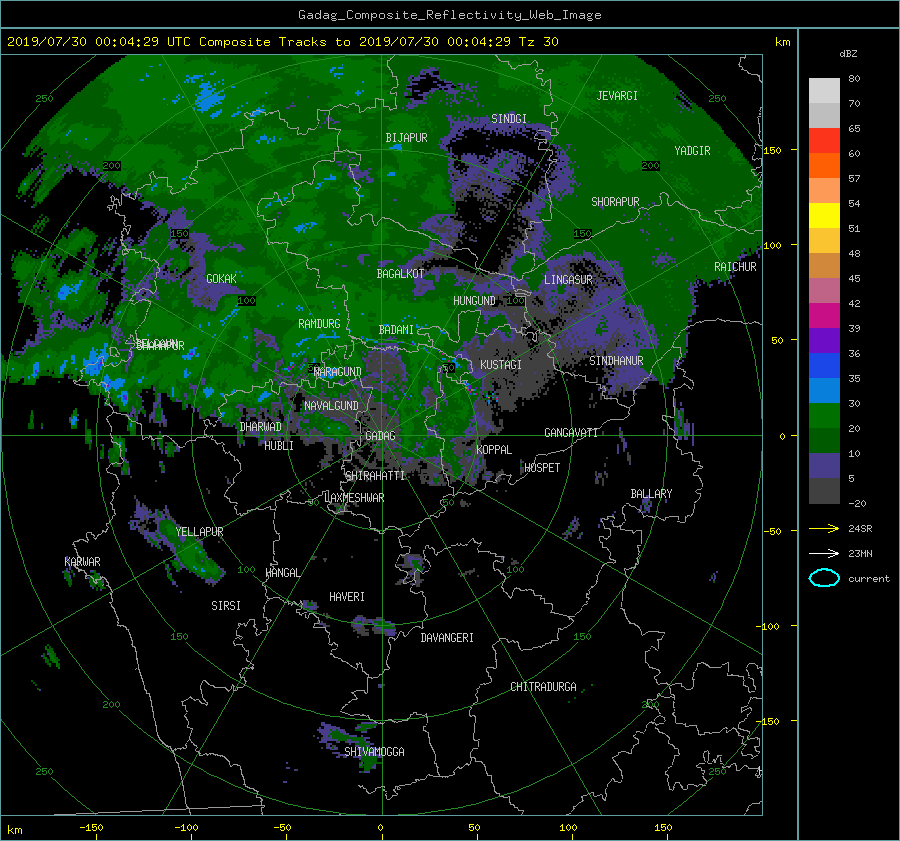Pick the light blue 30–35 dBZ swatch
Viewport: 900px width, 841px height.
pyautogui.click(x=824, y=390)
